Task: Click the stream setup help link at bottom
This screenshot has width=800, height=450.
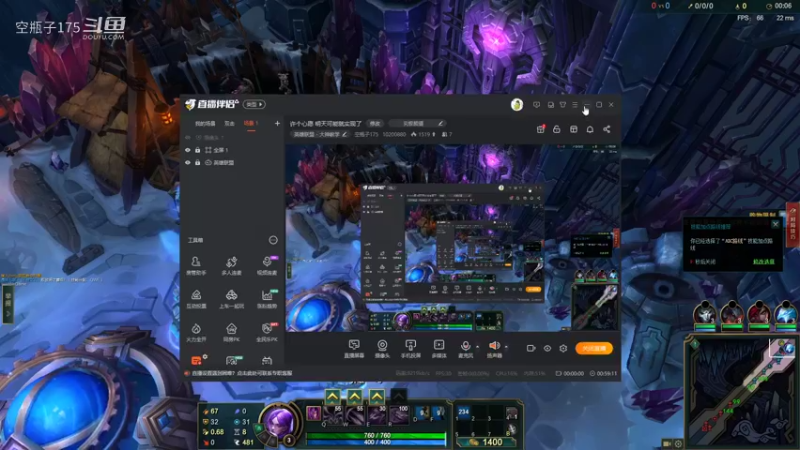Action: (x=242, y=373)
